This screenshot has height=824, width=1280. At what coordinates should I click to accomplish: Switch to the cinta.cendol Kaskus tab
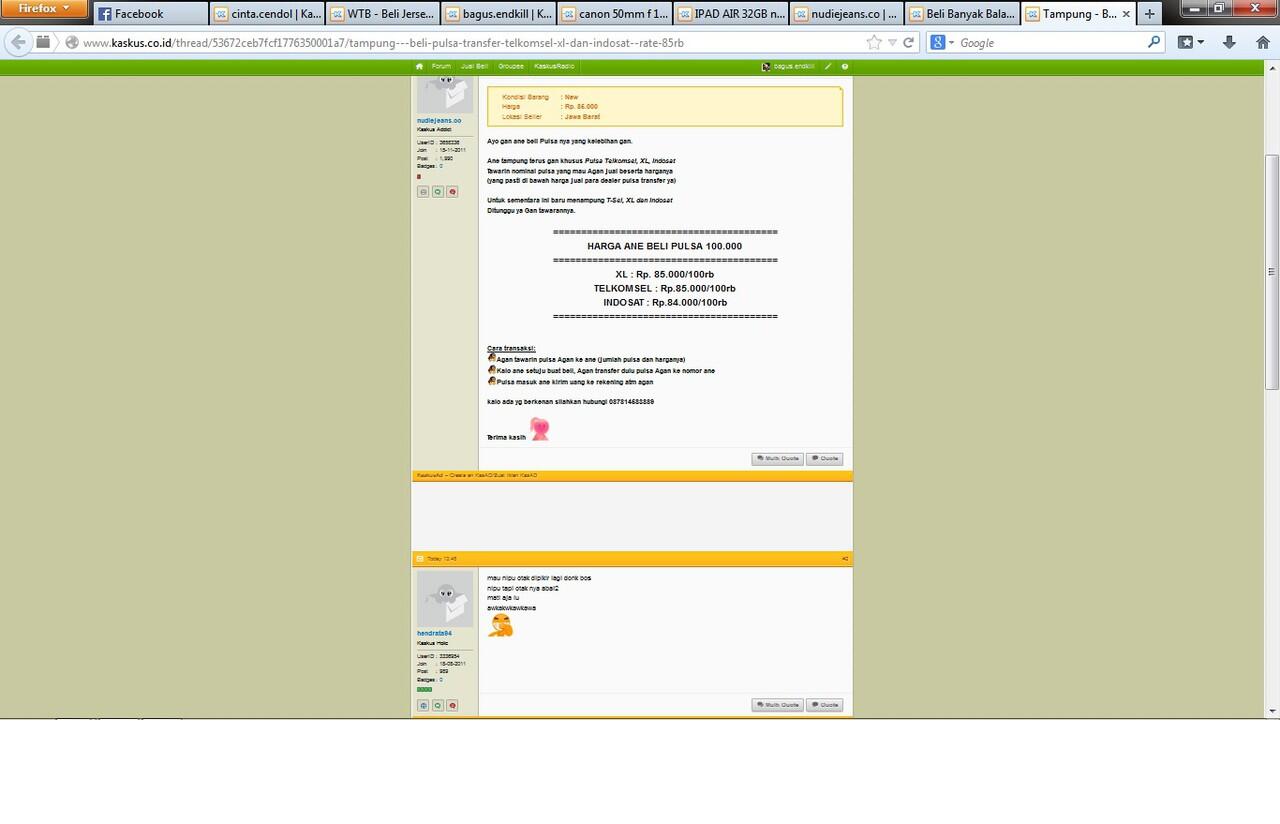tap(267, 14)
